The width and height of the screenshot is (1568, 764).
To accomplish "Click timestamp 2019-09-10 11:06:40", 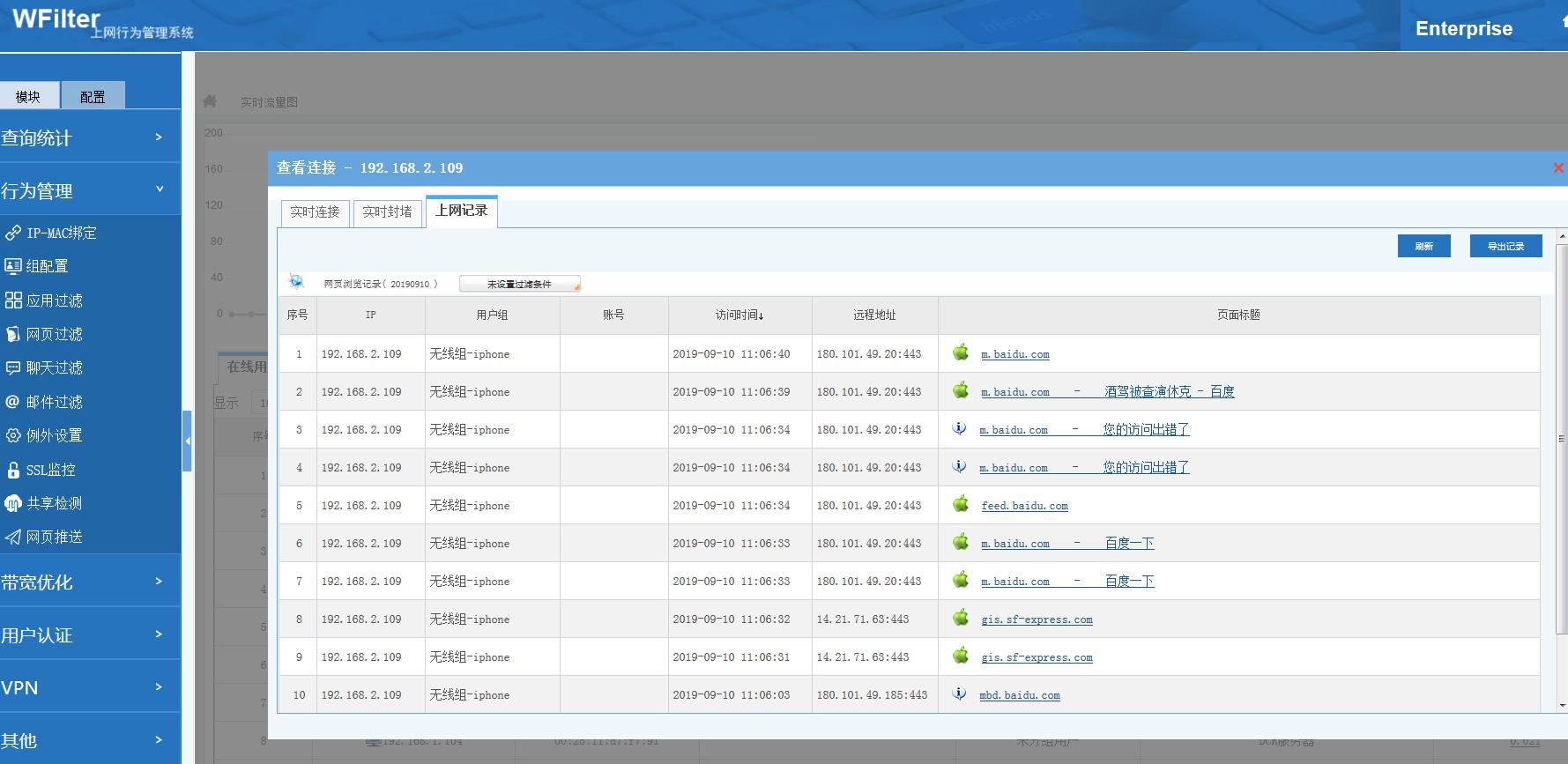I will 732,354.
